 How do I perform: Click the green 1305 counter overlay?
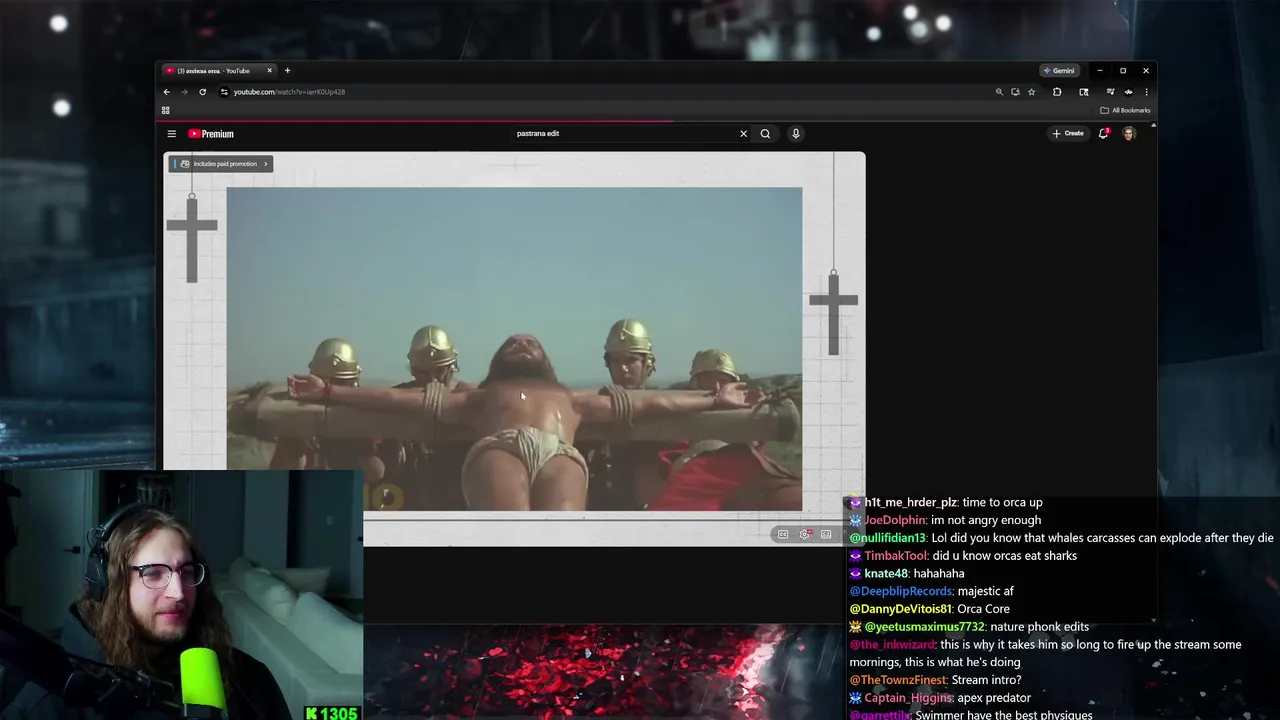click(332, 713)
